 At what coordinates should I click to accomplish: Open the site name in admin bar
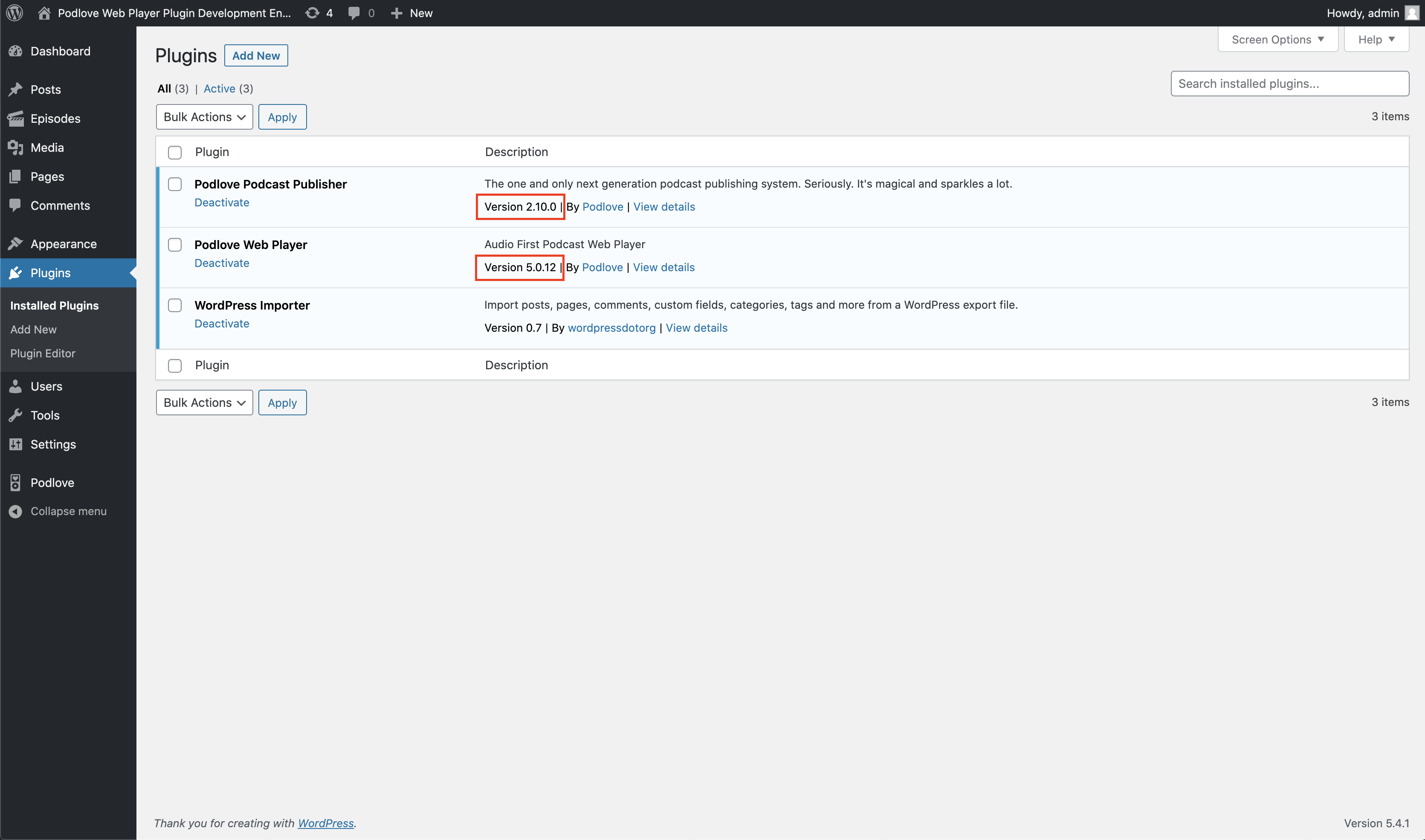click(x=174, y=13)
